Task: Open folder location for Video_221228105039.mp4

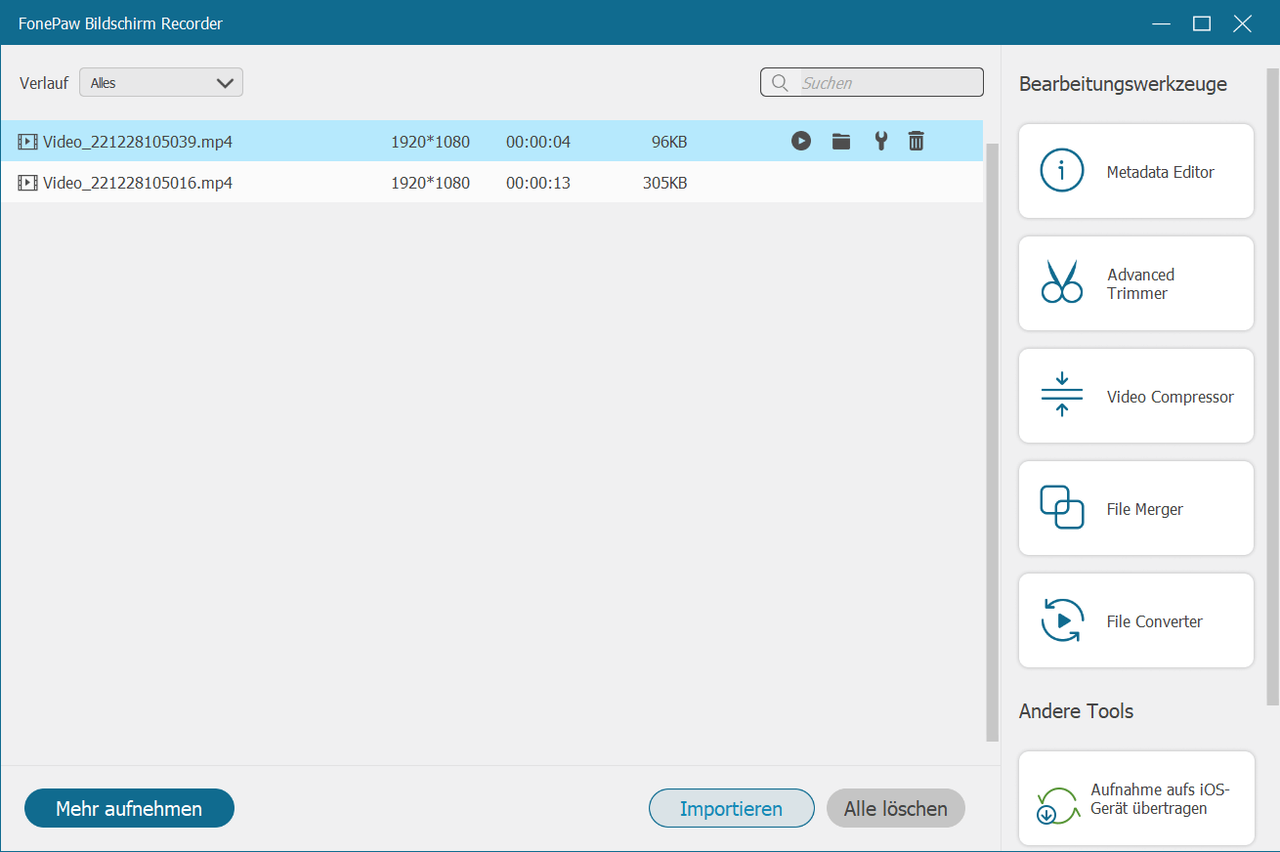Action: coord(841,141)
